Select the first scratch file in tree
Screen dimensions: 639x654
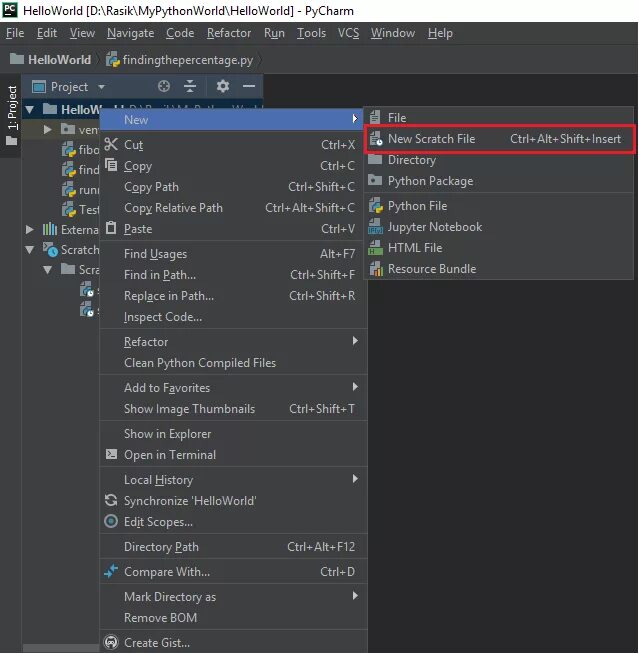[90, 290]
